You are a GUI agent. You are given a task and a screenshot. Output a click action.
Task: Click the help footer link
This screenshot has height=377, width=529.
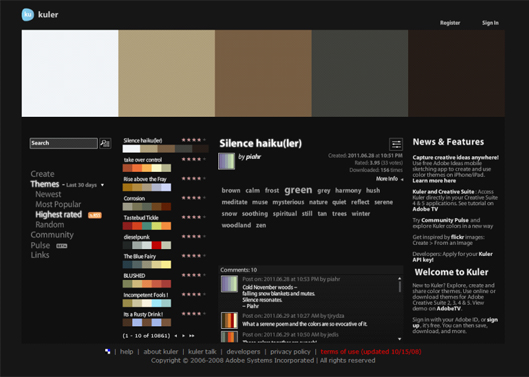127,352
